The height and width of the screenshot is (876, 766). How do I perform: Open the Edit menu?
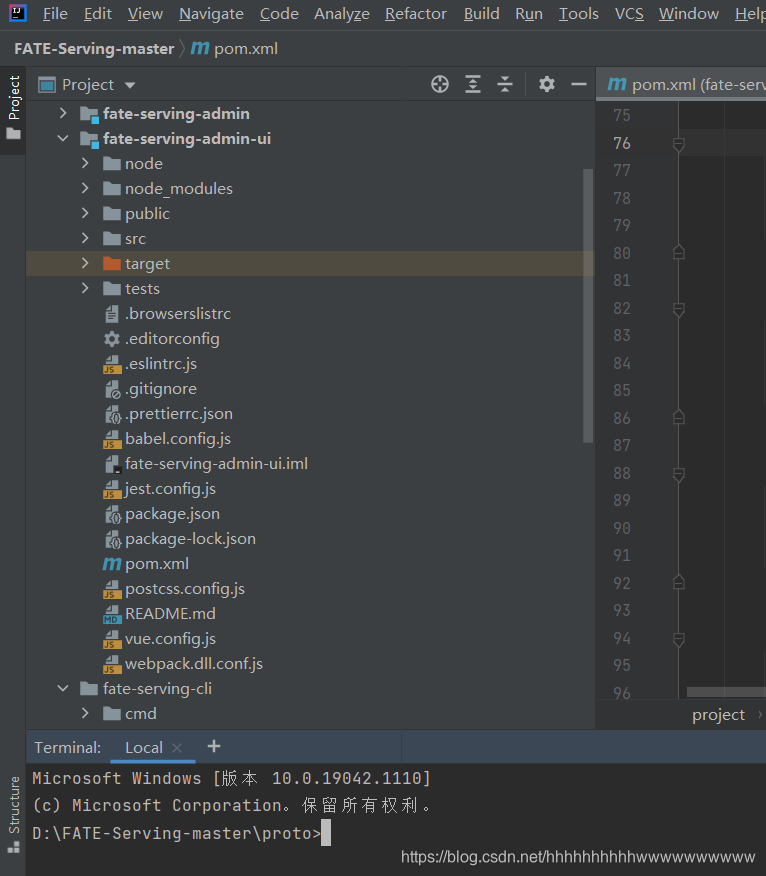(98, 13)
